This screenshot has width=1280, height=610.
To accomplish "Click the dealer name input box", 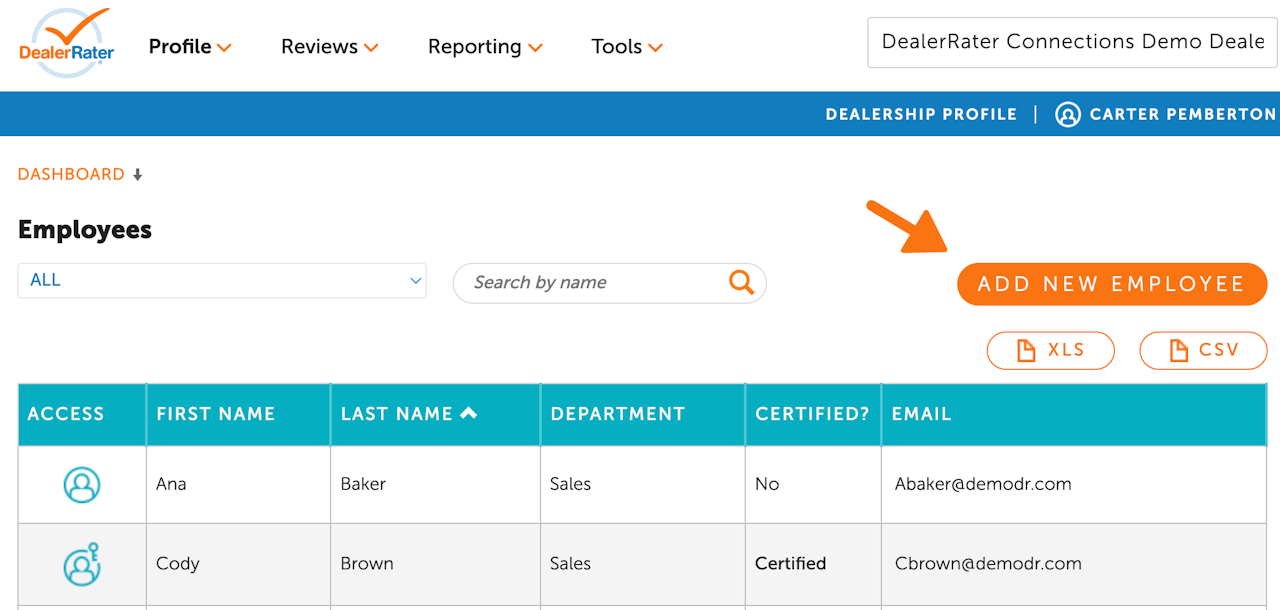I will click(x=1072, y=42).
